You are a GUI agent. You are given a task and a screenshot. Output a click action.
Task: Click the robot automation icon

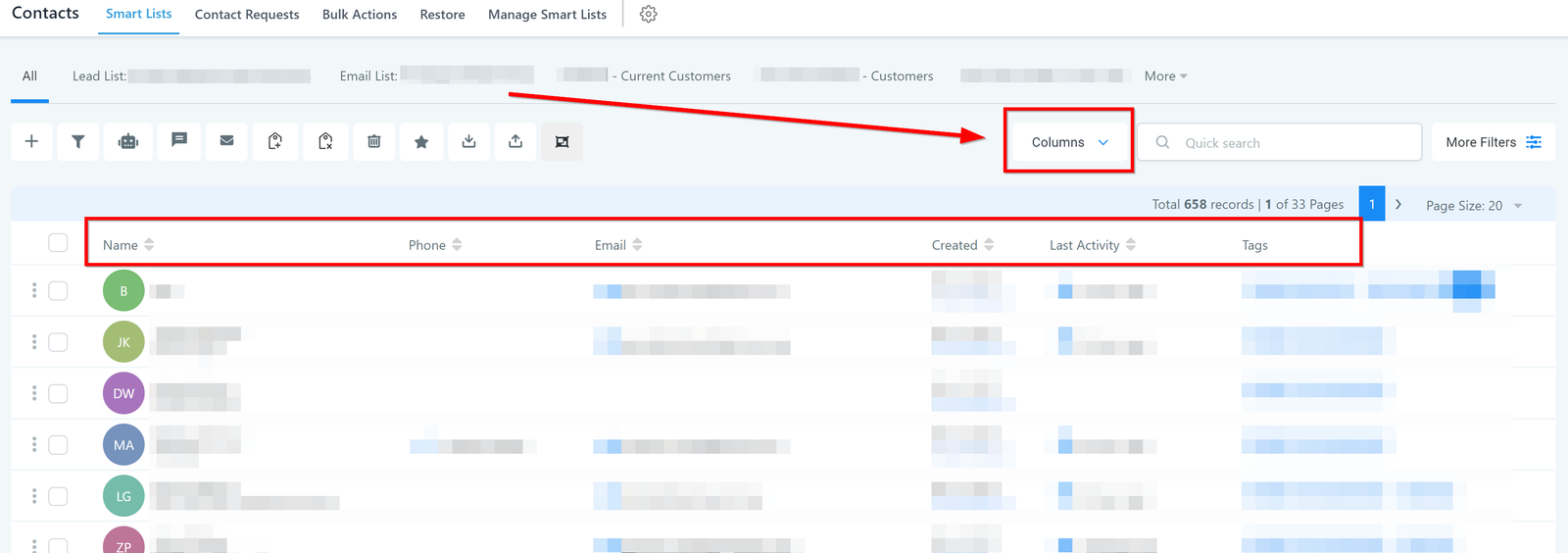coord(128,142)
